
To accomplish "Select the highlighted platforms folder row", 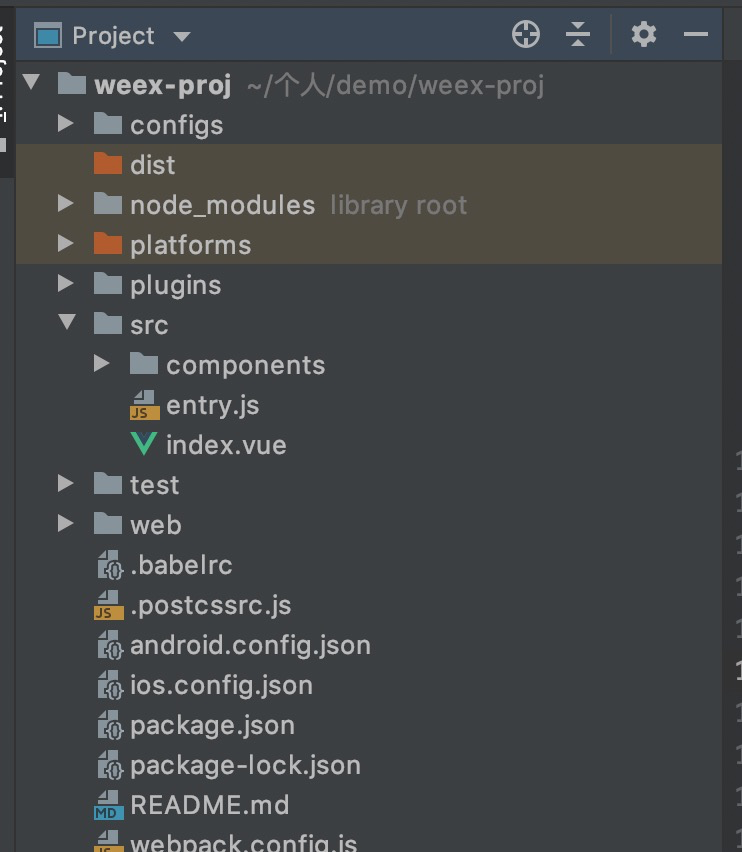I will tap(190, 244).
